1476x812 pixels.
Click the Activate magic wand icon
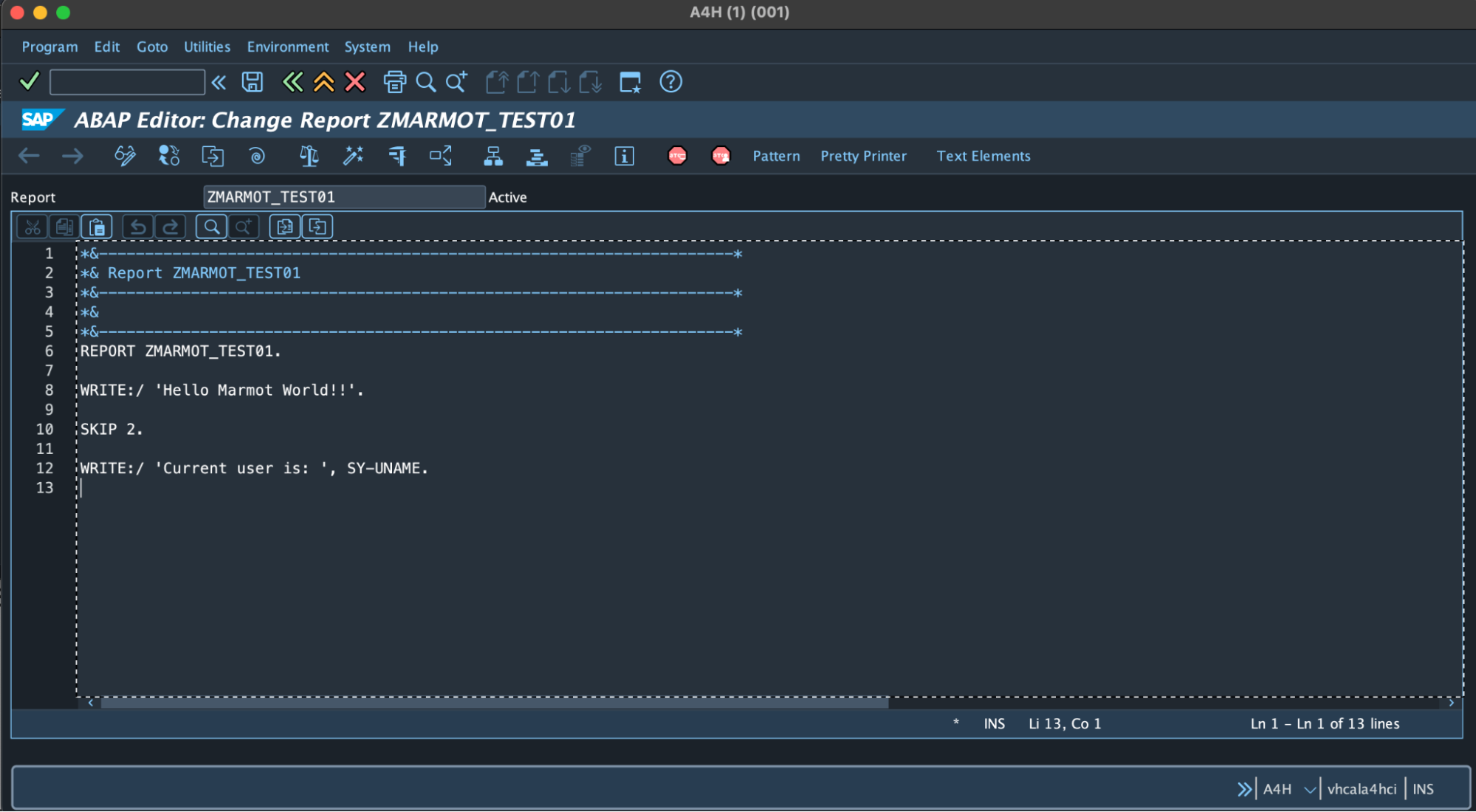[x=353, y=156]
